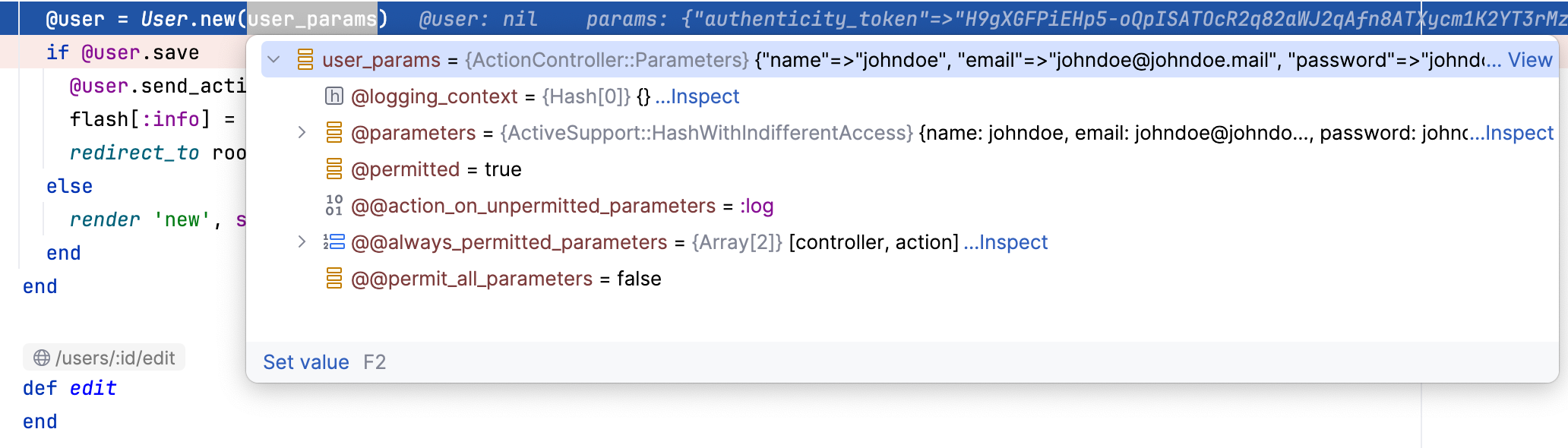Expand the @parameters node
This screenshot has width=1568, height=448.
302,133
